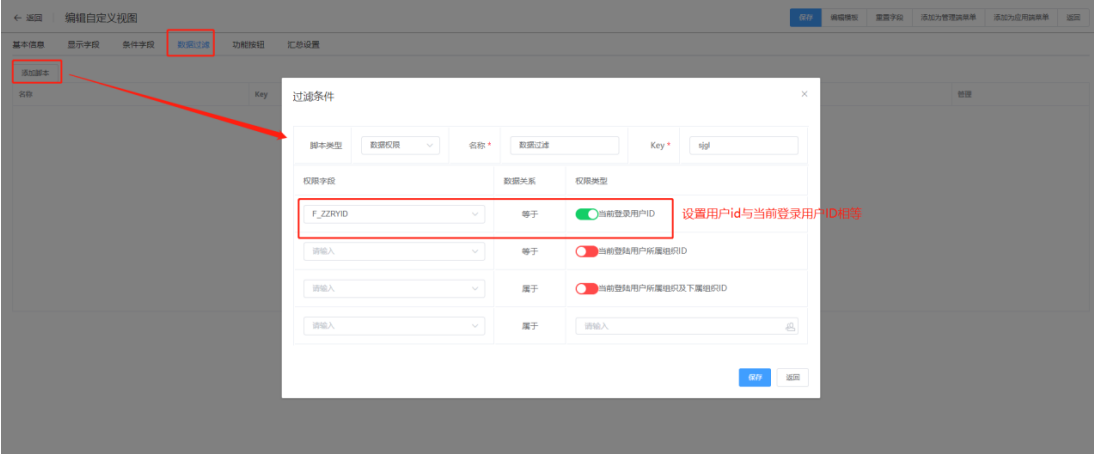Click the 请输入 user field in last row
This screenshot has width=1094, height=454.
point(687,326)
